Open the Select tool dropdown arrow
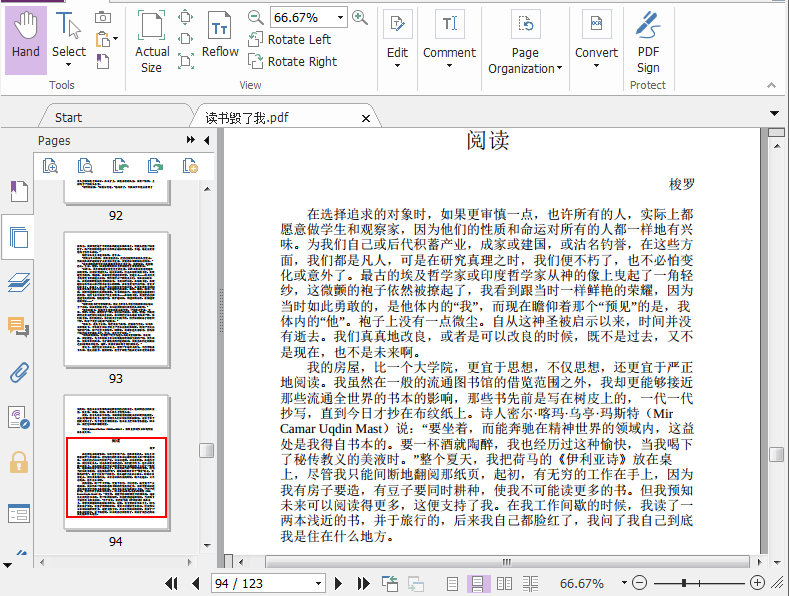The image size is (789, 596). coord(68,64)
